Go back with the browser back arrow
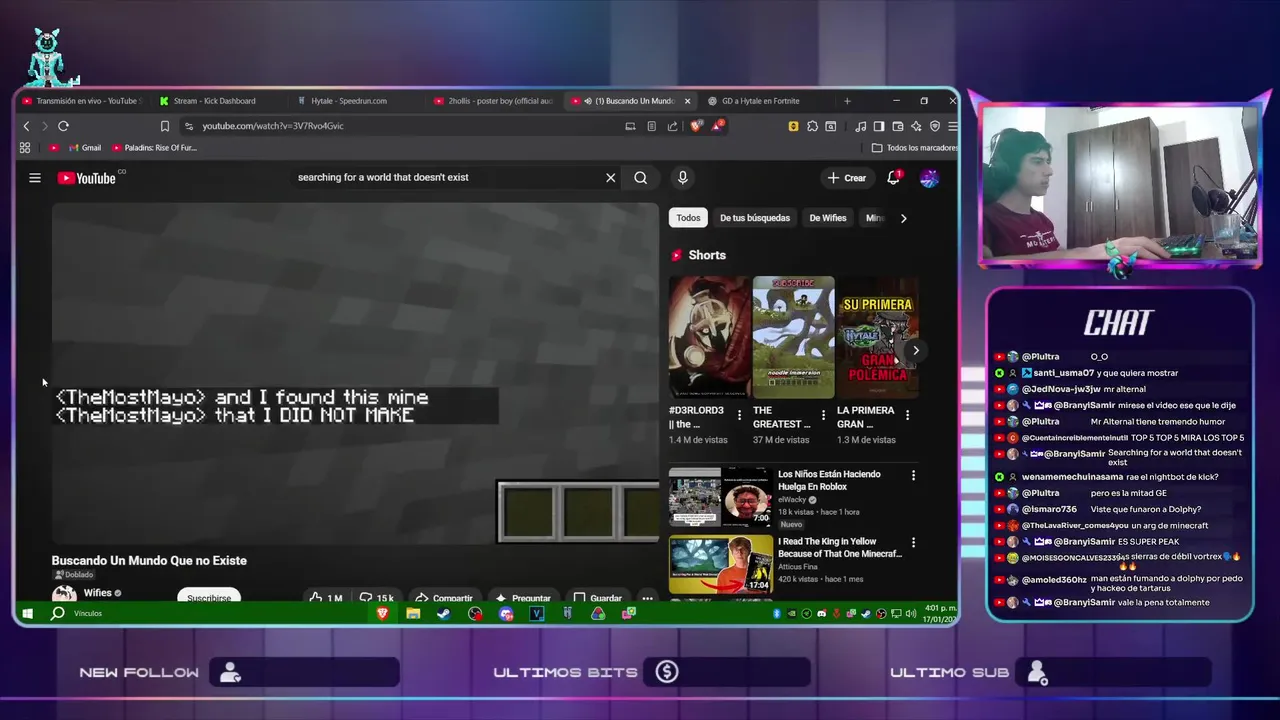Screen dimensions: 1280x720 tap(27, 126)
